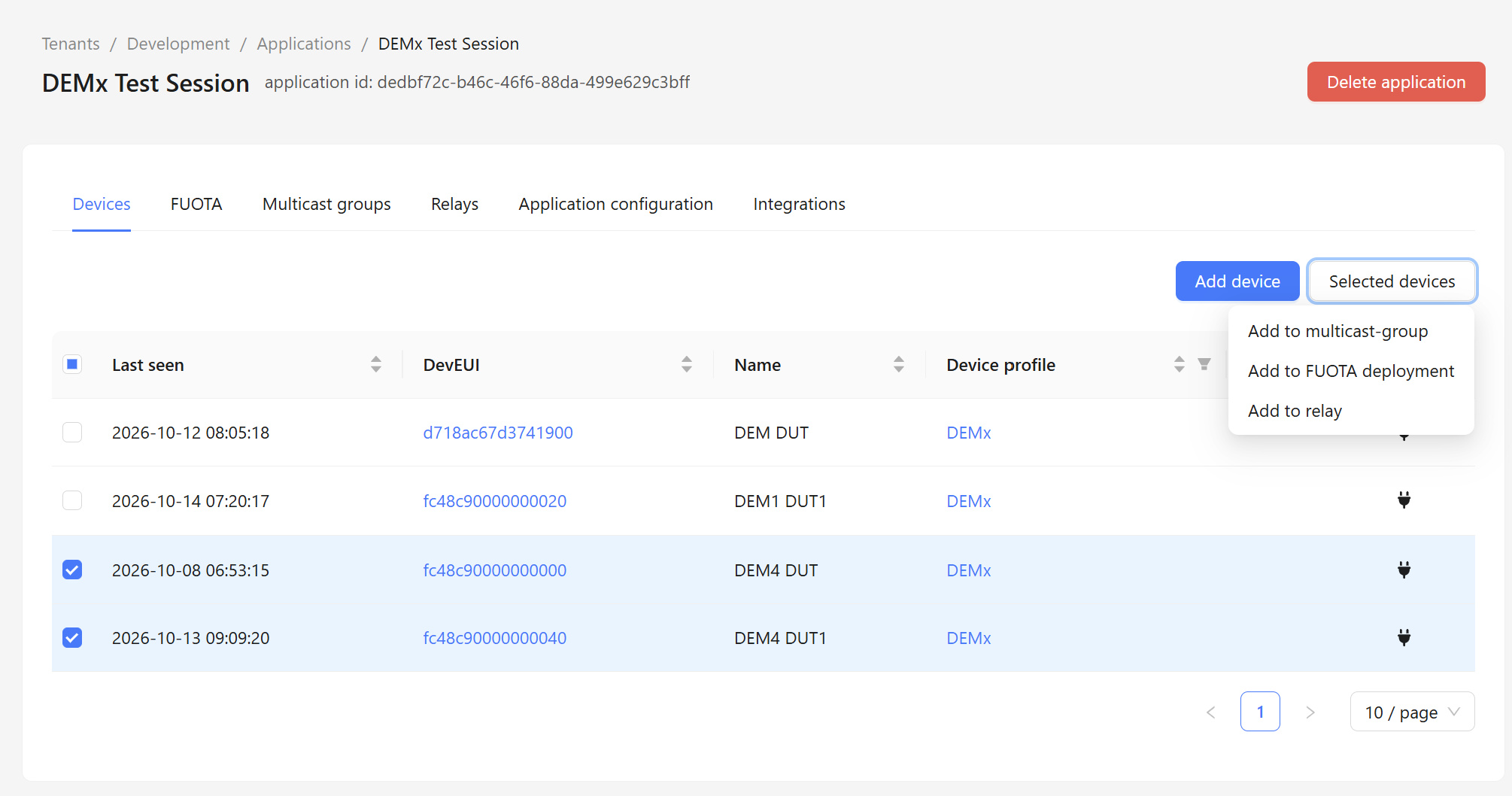Click the timestamp 2026-10-14 07:20:17

190,501
